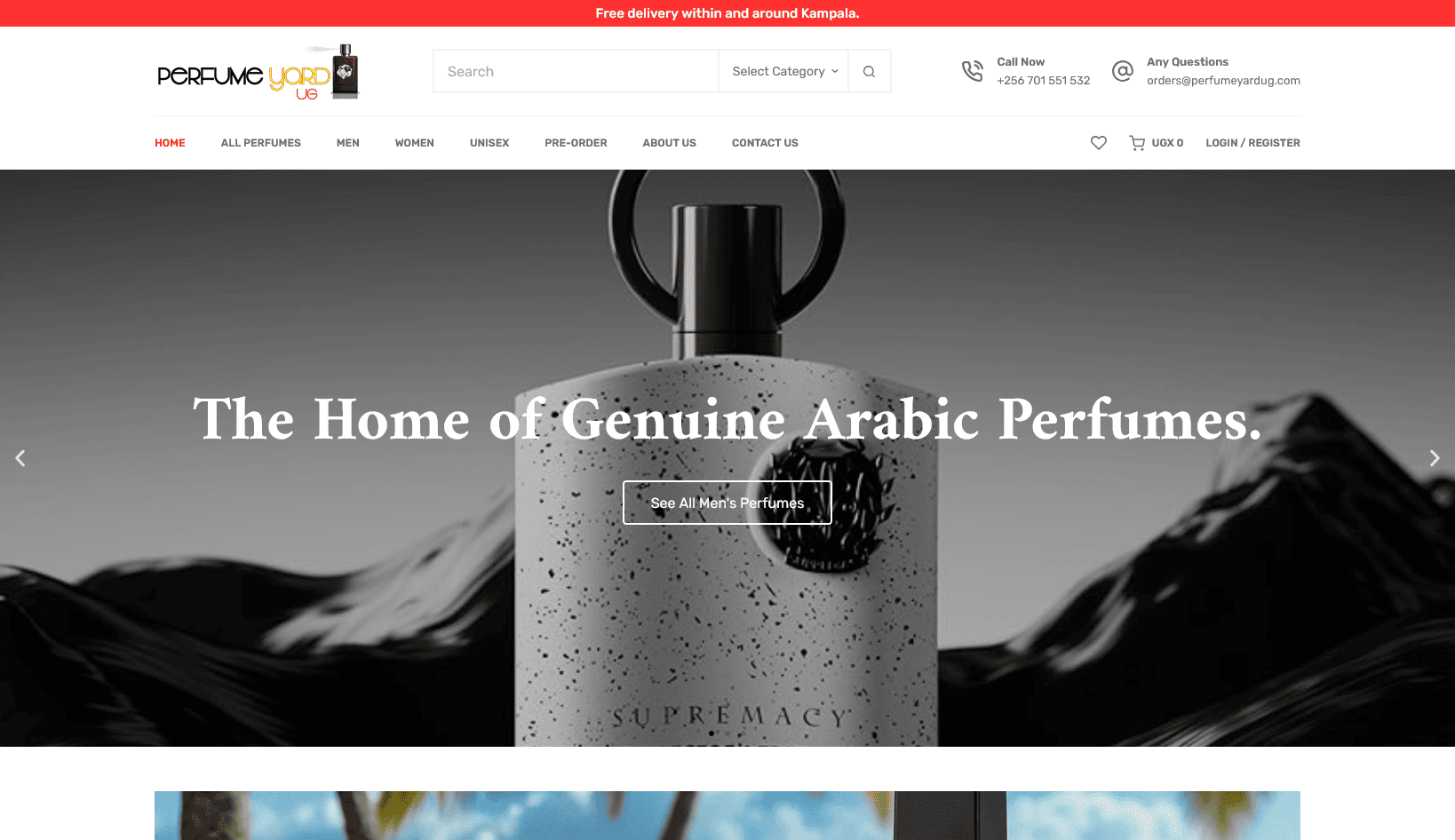
Task: Go to the Unisex section
Action: [489, 143]
